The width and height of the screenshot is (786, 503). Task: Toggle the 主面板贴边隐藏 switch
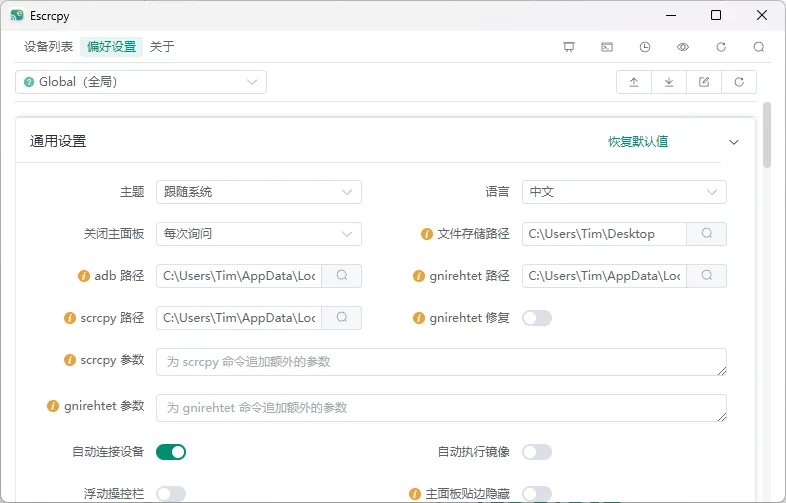click(537, 494)
